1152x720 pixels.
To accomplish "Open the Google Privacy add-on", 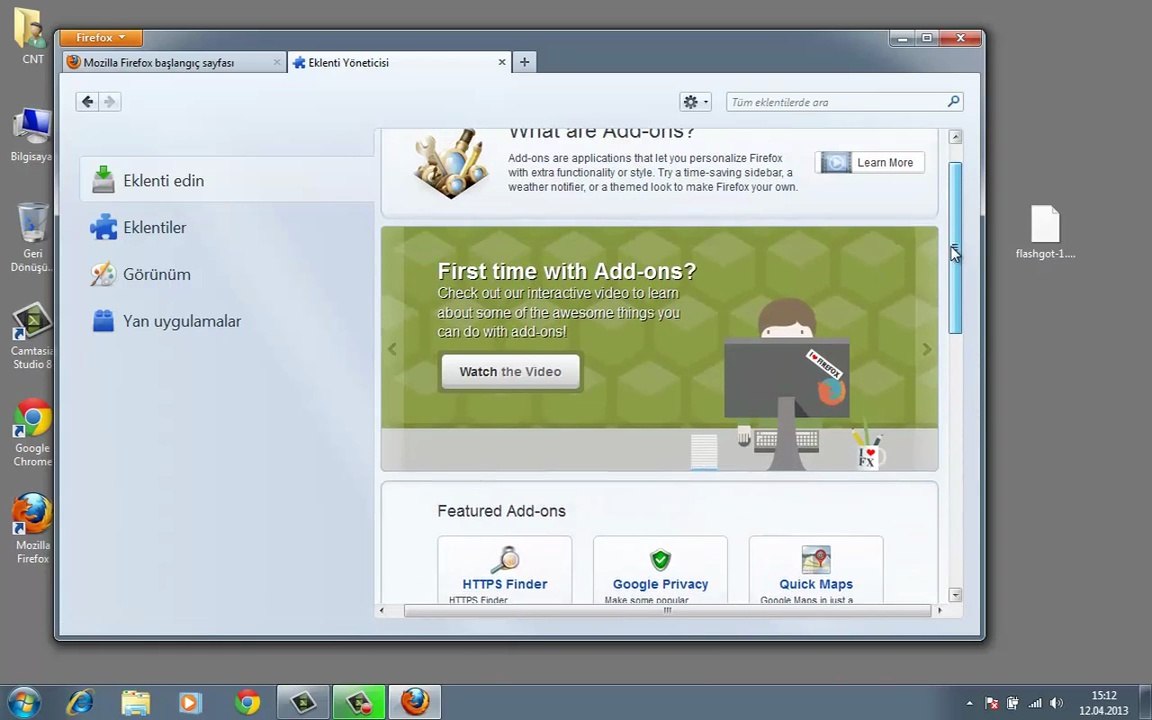I will pyautogui.click(x=660, y=584).
